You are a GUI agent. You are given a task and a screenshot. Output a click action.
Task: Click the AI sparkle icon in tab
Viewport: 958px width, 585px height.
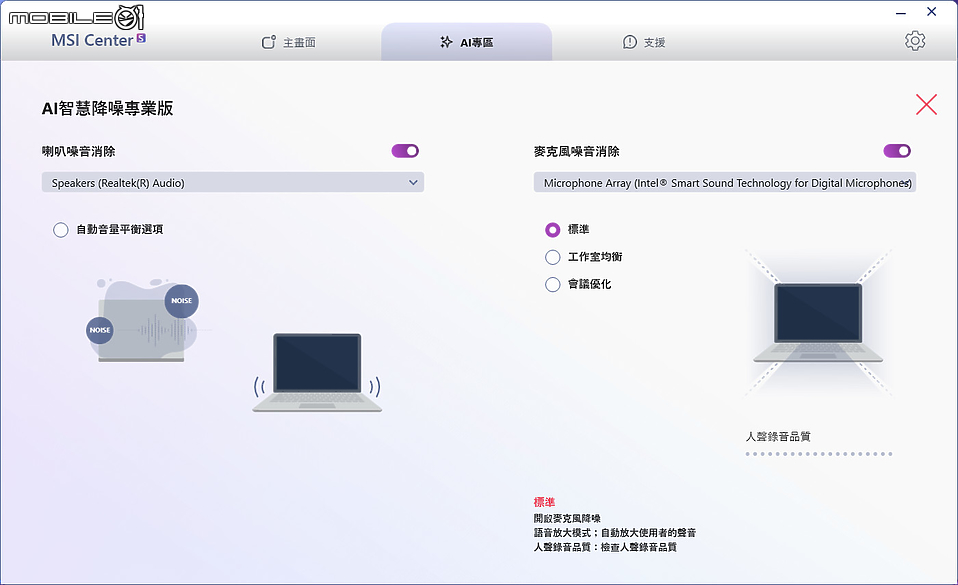447,42
